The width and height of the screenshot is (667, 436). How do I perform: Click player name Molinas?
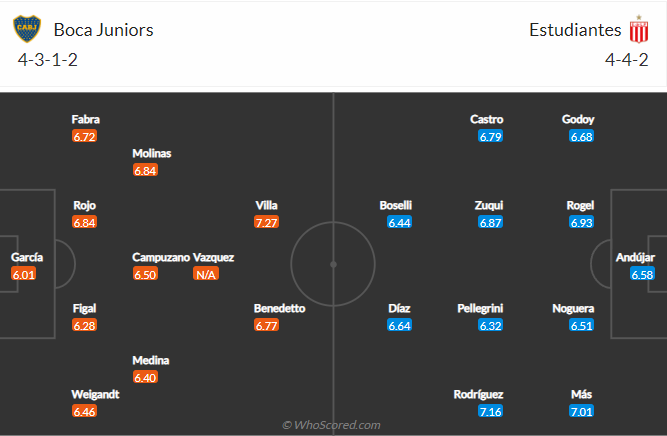[x=152, y=154]
